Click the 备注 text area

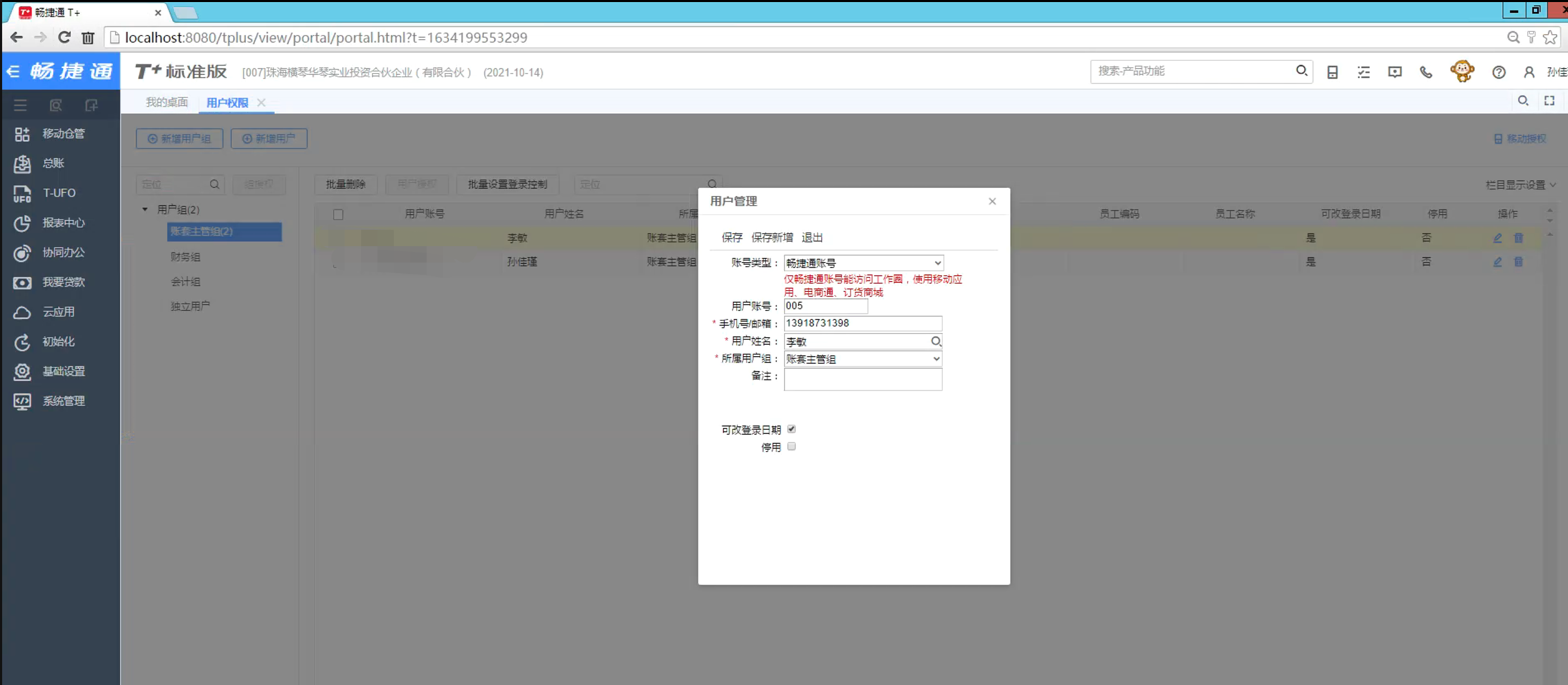(862, 380)
